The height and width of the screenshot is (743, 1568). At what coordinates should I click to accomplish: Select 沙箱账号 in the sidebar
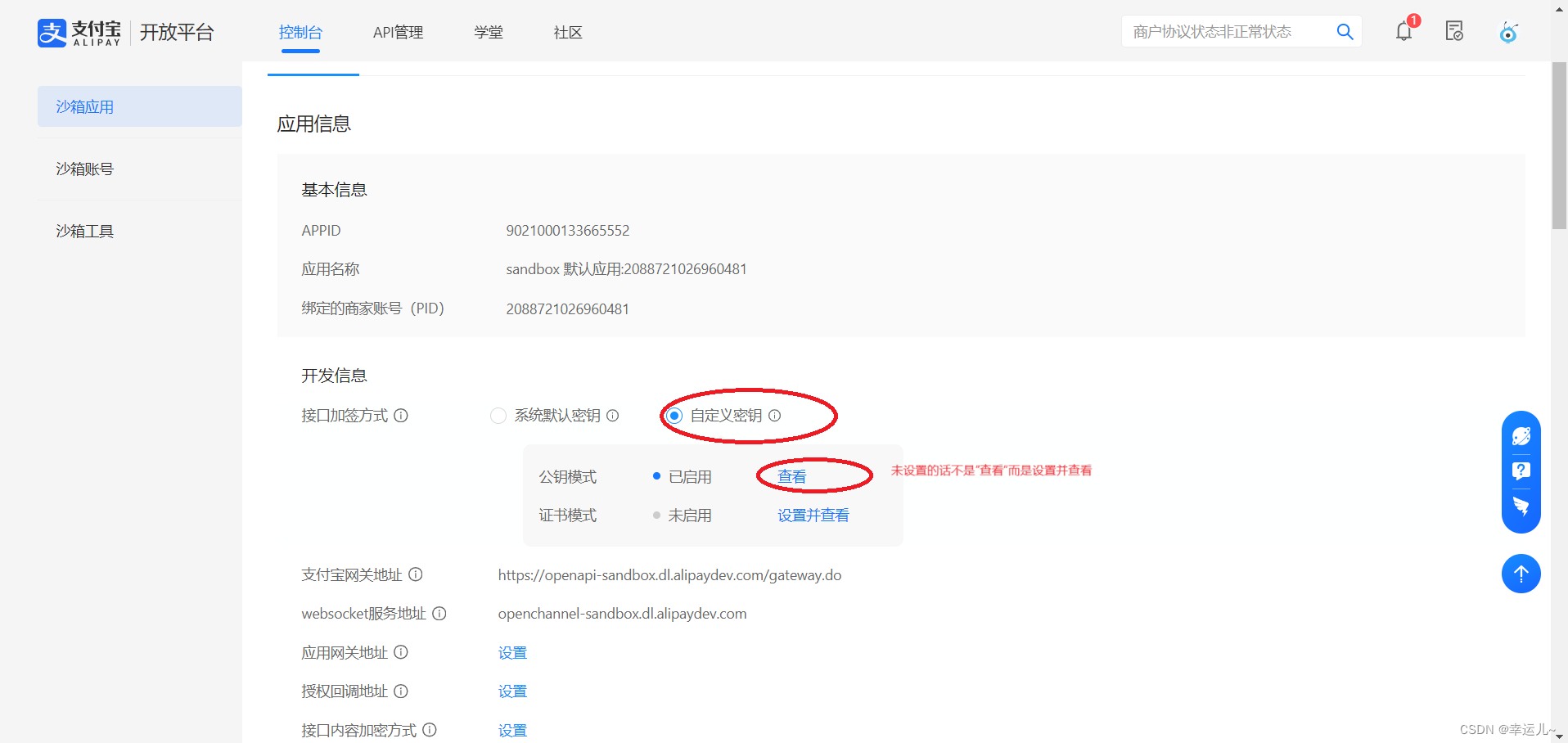(140, 169)
